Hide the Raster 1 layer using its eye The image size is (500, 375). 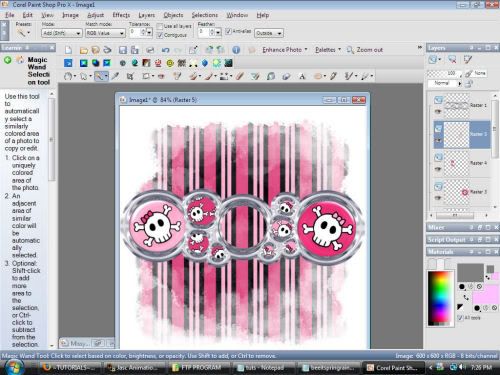(x=438, y=111)
